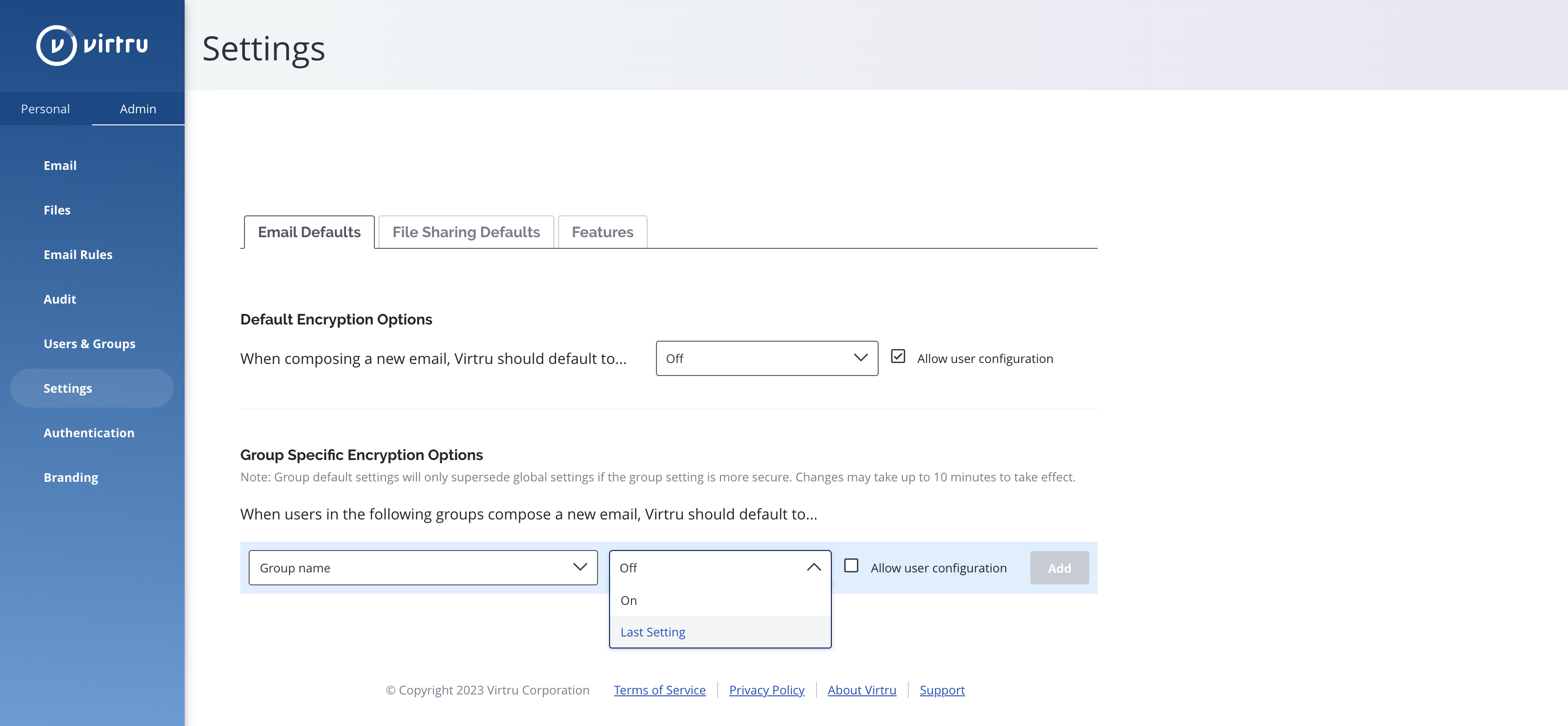Open Audit in the sidebar
This screenshot has width=1568, height=726.
click(x=60, y=299)
